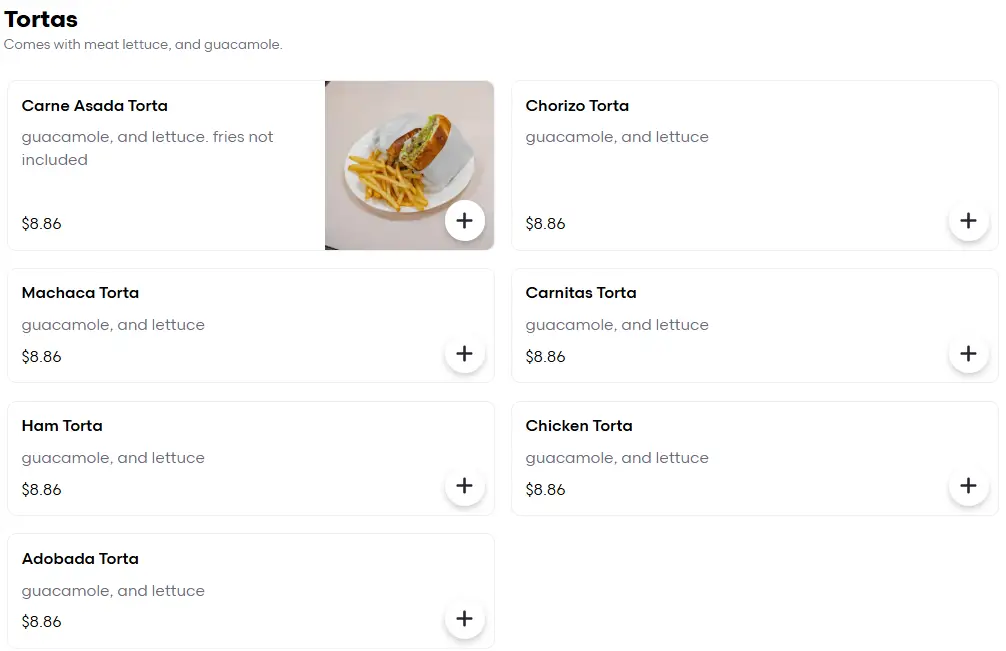
Task: Open the Chorizo Torta item title
Action: pyautogui.click(x=577, y=106)
